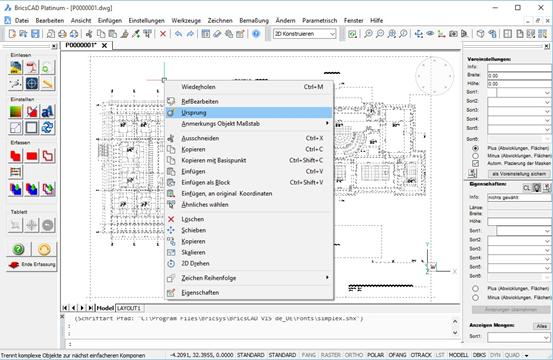The width and height of the screenshot is (553, 360).
Task: Expand 'Zeichen Reihenfolge' submenu
Action: pos(249,278)
